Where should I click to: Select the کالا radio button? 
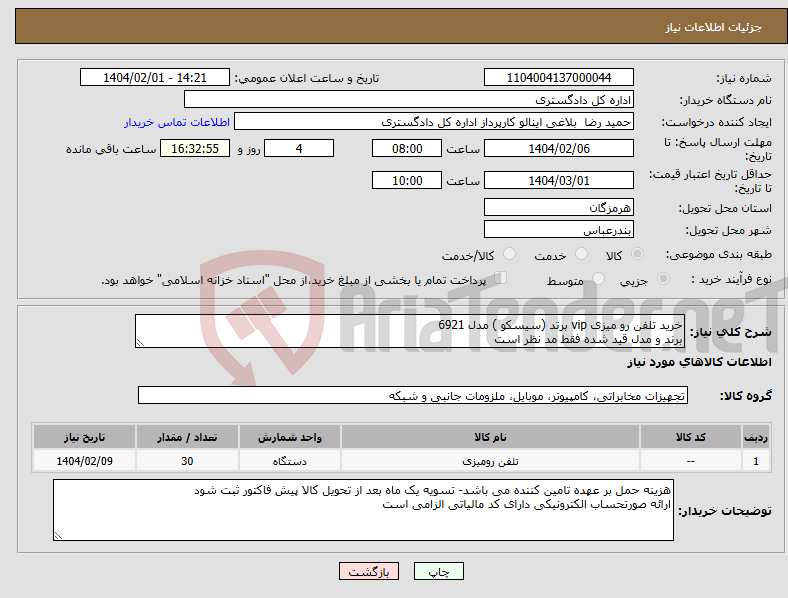pos(637,254)
